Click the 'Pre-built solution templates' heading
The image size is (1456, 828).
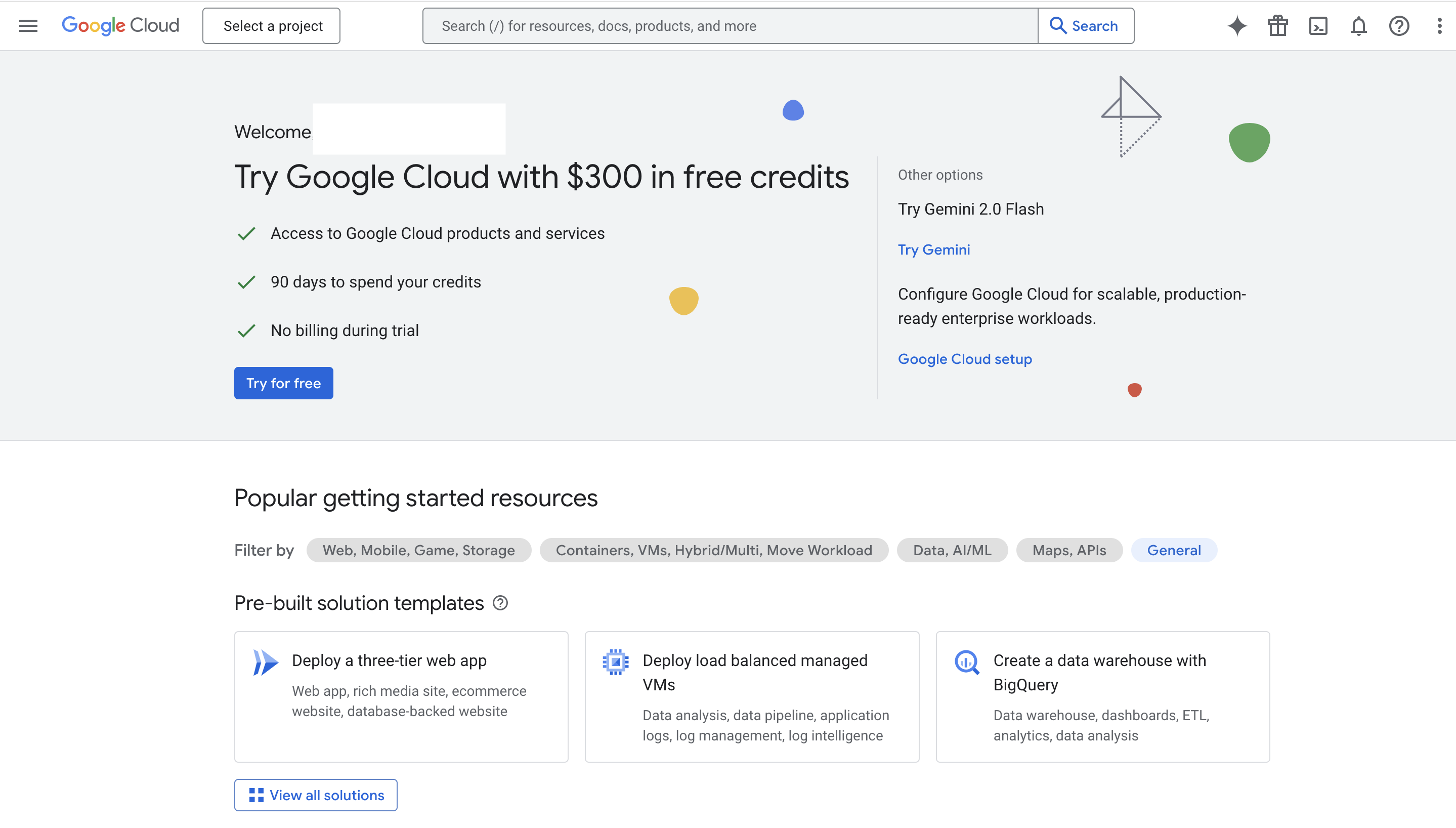359,603
